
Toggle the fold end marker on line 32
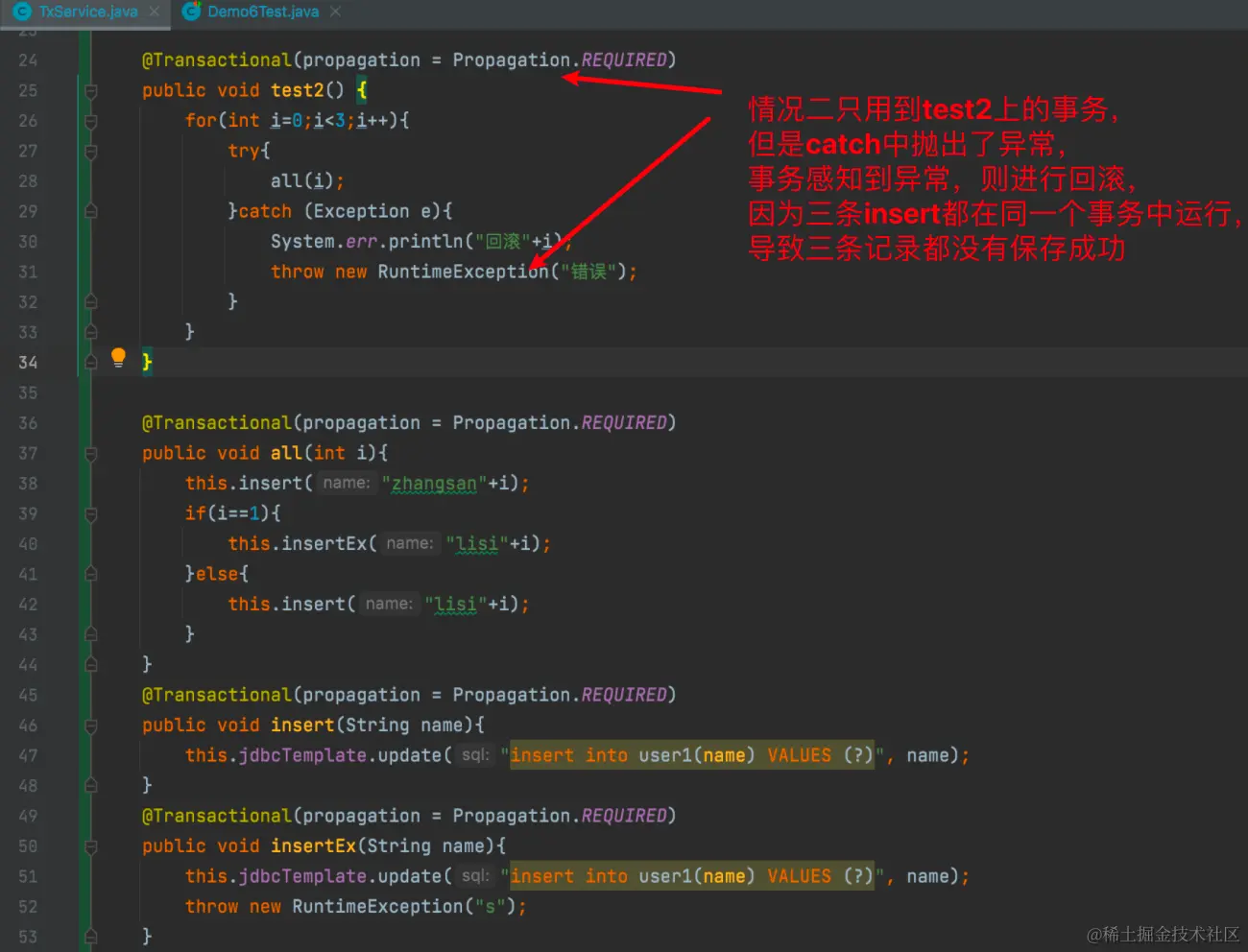click(x=91, y=302)
